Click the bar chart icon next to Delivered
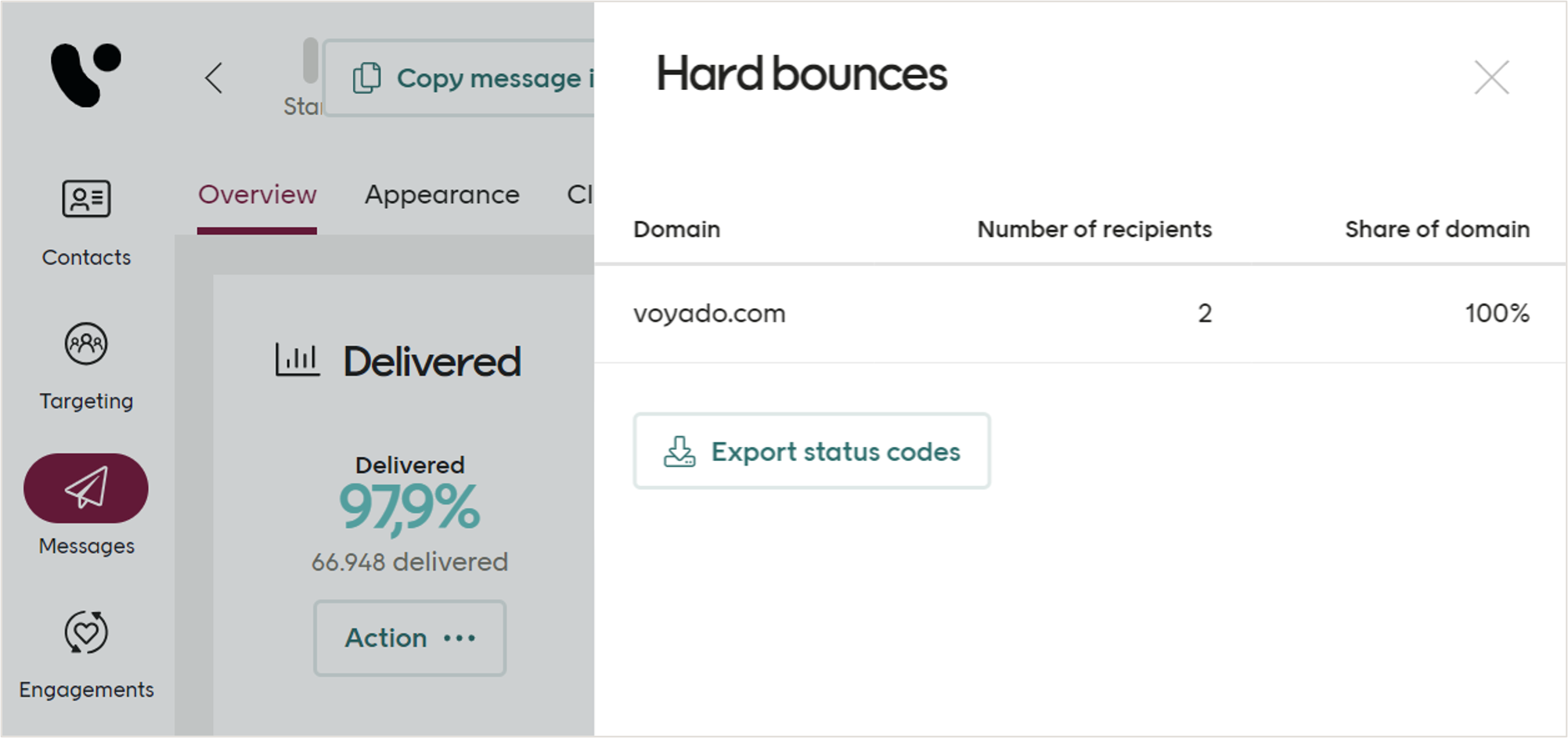Screen dimensions: 1568x738 tap(296, 360)
